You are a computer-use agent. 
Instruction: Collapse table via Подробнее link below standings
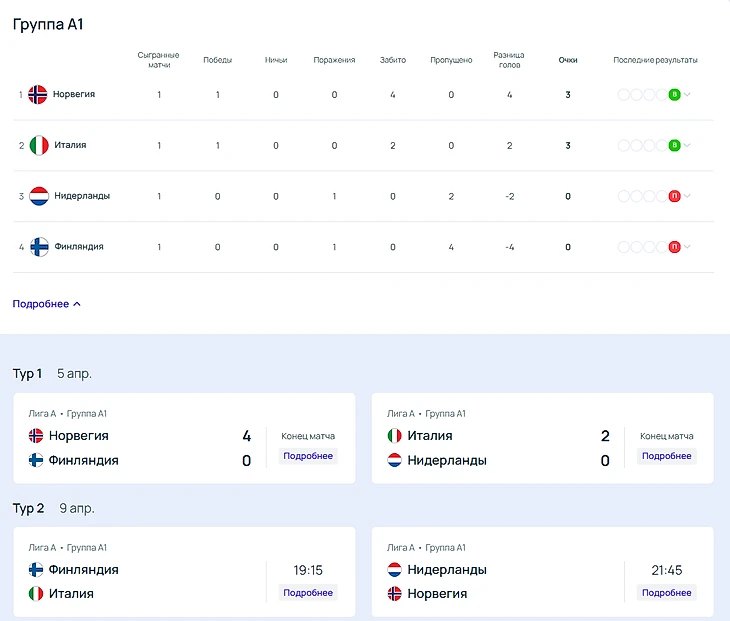click(x=46, y=304)
